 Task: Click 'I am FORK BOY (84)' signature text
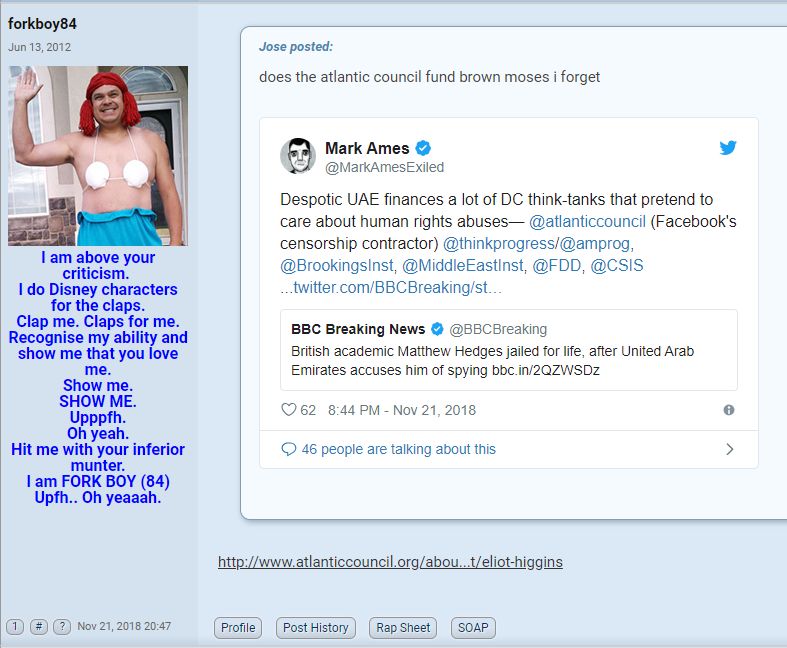(x=98, y=481)
